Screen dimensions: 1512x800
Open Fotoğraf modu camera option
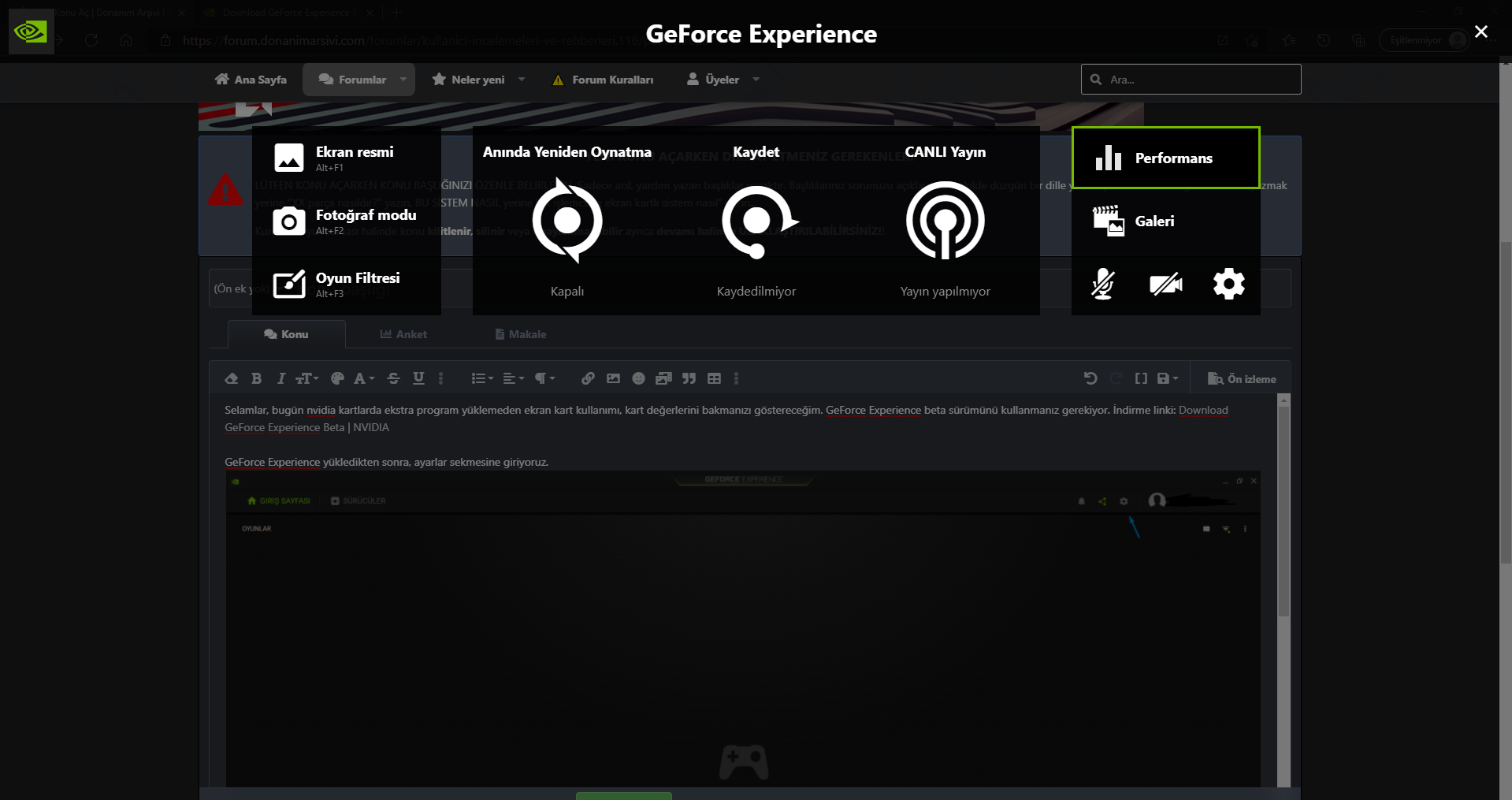coord(347,221)
